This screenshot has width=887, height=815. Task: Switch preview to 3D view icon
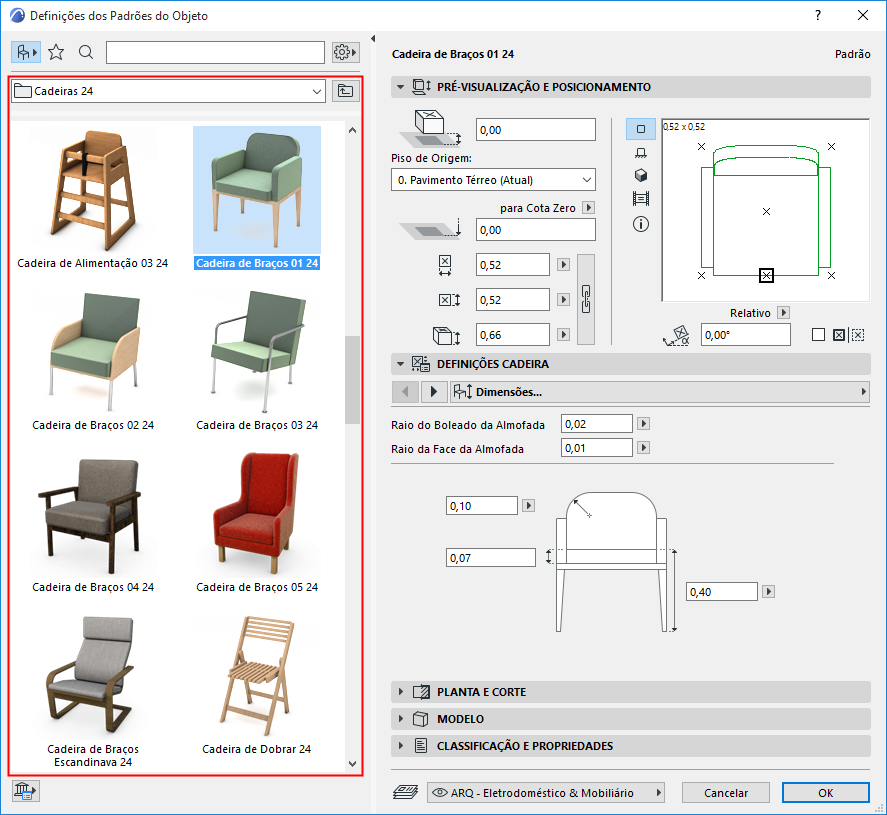click(x=641, y=175)
